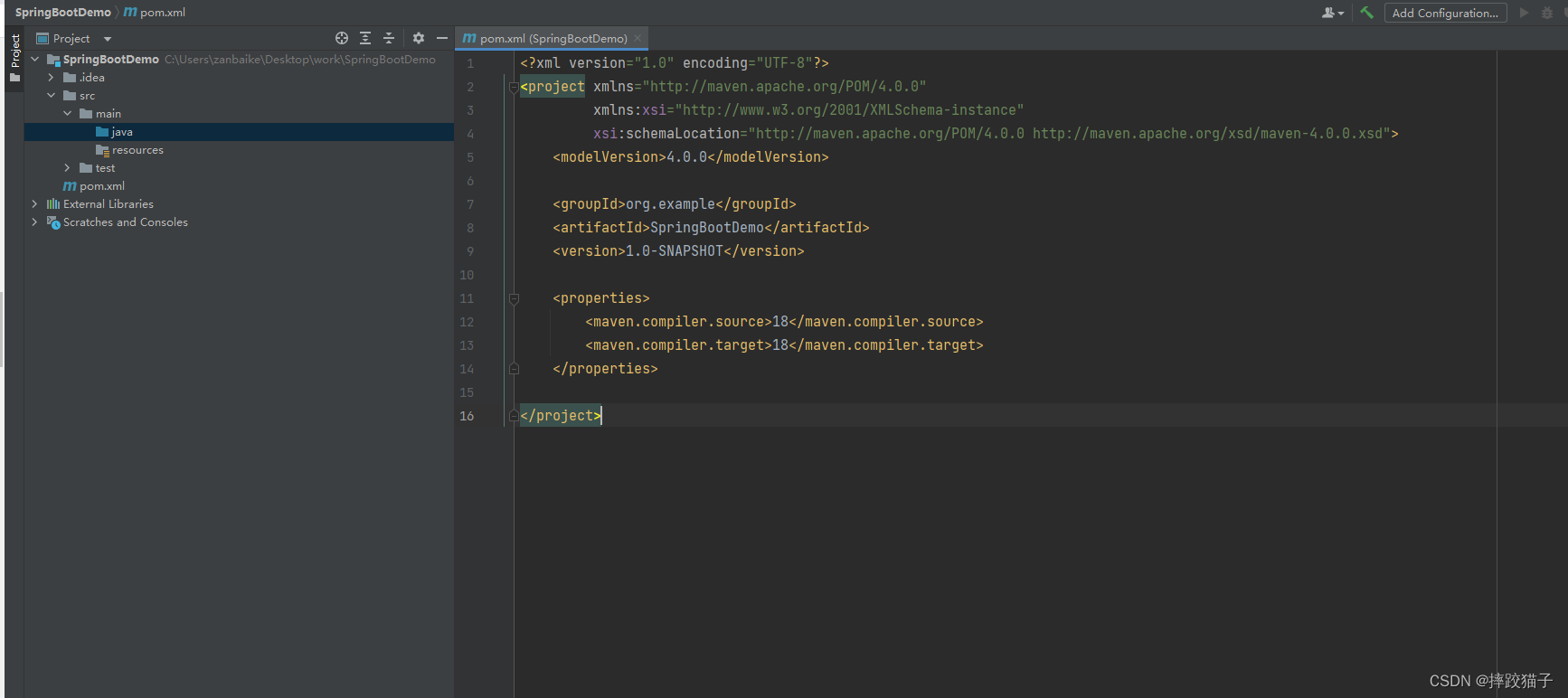The width and height of the screenshot is (1568, 698).
Task: Click the maven.compiler.source line
Action: click(784, 322)
